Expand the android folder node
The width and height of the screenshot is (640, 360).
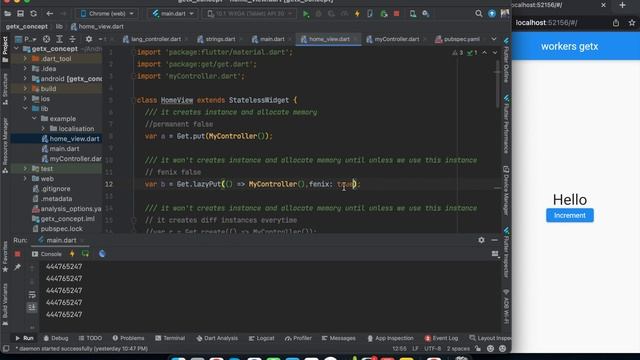25,79
